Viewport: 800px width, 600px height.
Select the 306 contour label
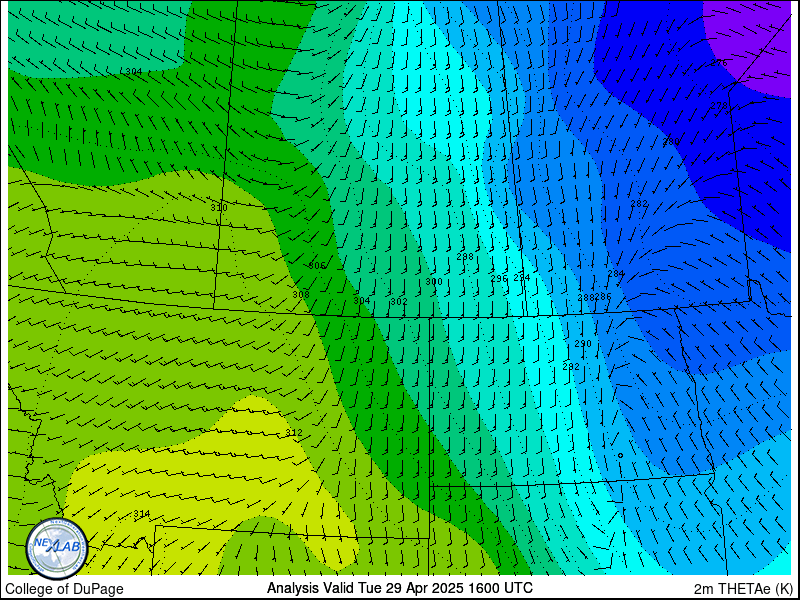(317, 266)
